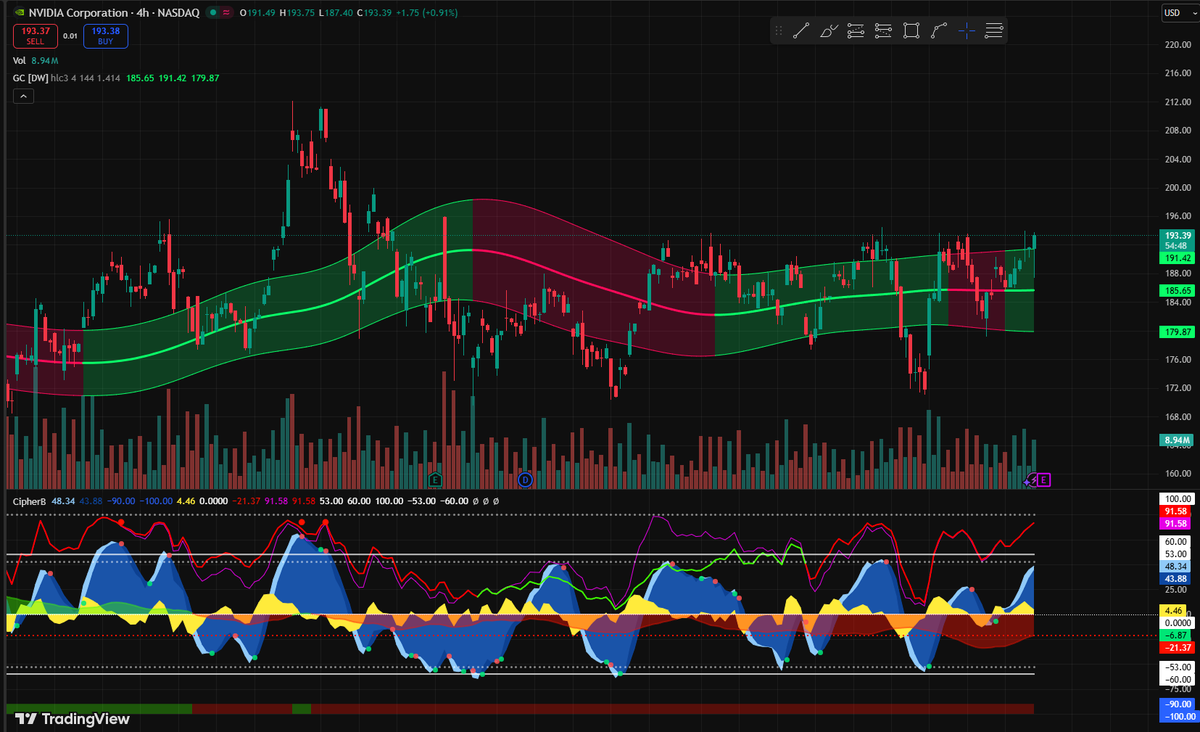Select the GC [DW] indicator legend

coord(116,78)
